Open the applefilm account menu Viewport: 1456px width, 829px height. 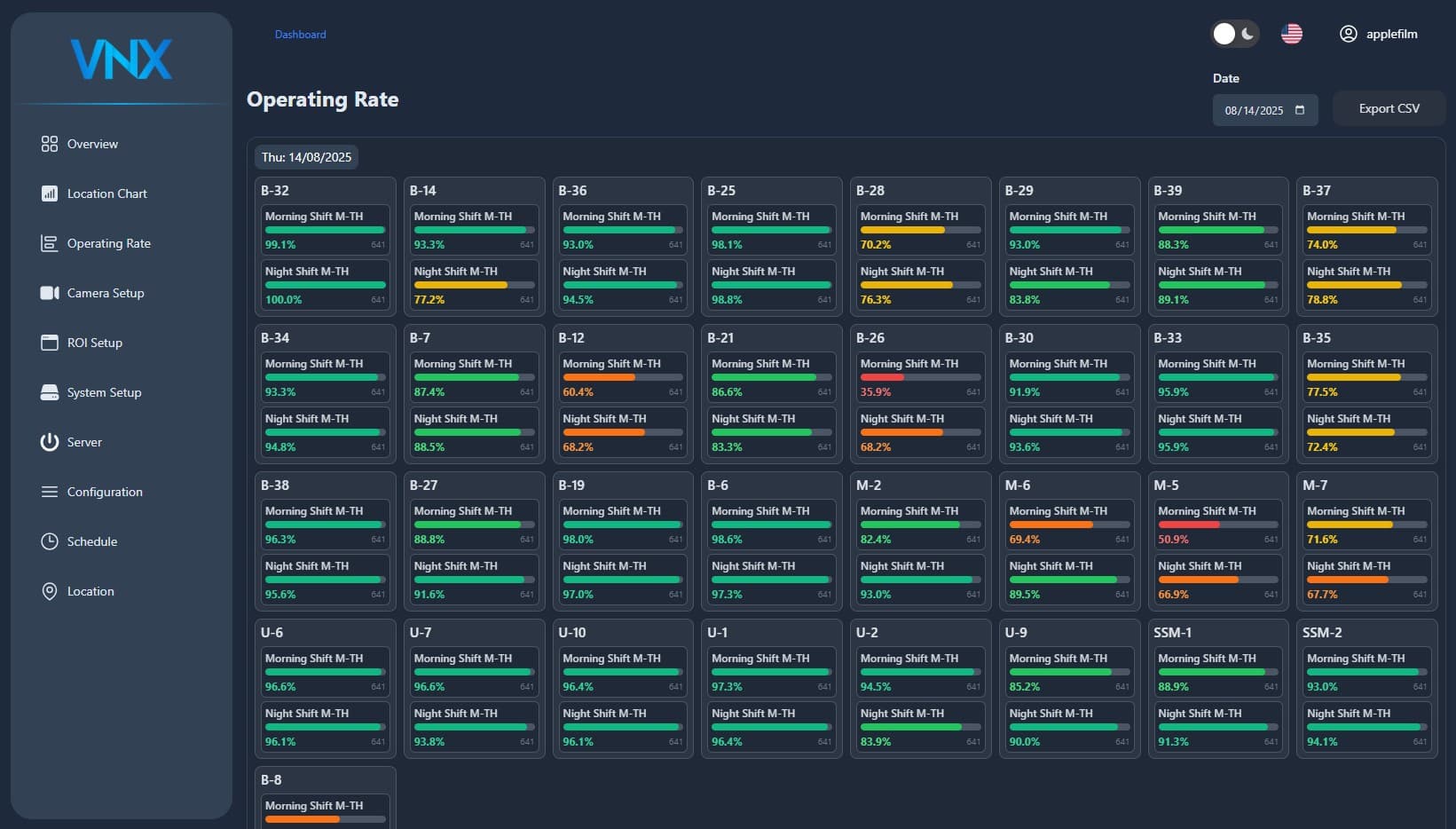point(1390,34)
